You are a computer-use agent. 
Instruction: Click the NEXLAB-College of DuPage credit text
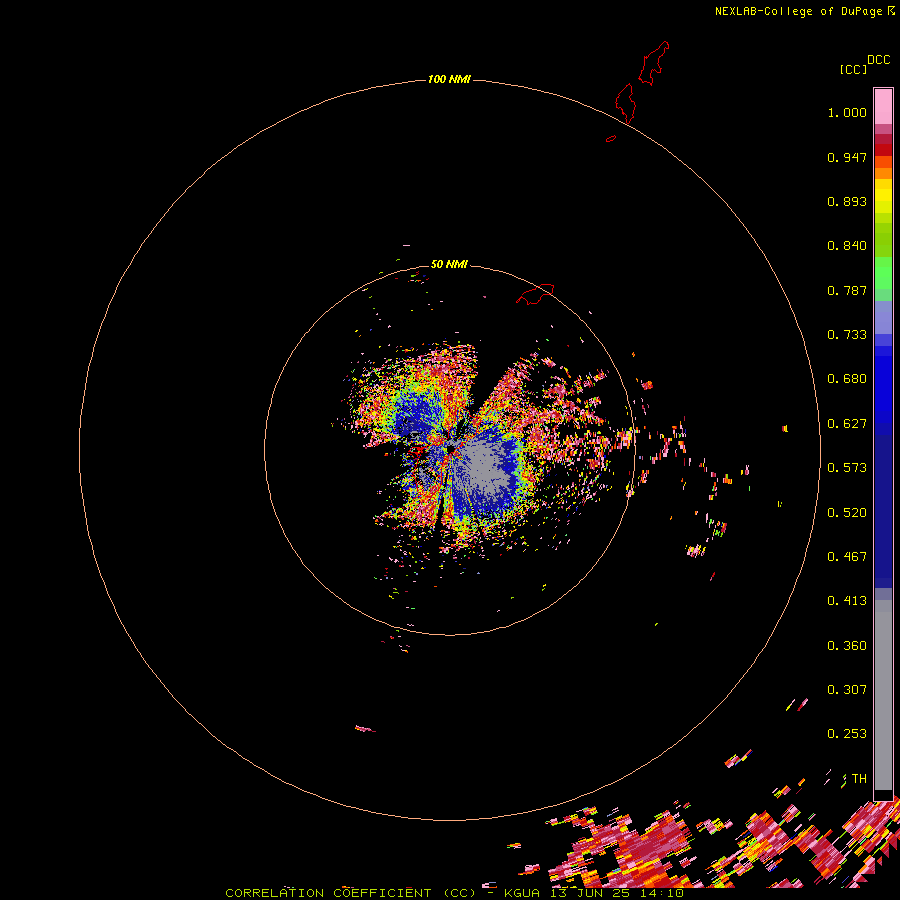(799, 11)
